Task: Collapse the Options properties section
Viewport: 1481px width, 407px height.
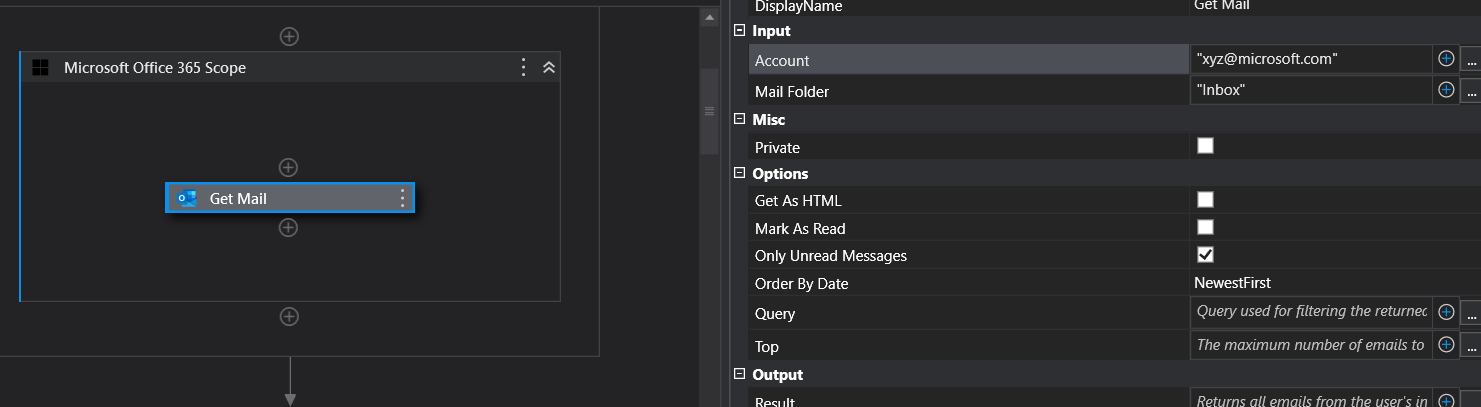Action: [739, 174]
